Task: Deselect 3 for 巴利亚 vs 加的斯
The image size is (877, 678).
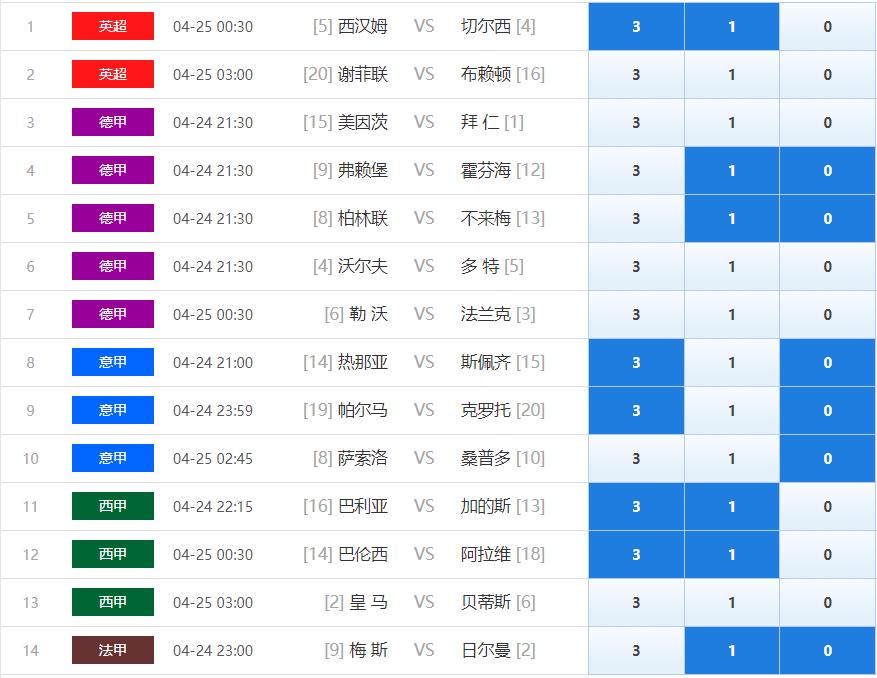Action: [636, 507]
